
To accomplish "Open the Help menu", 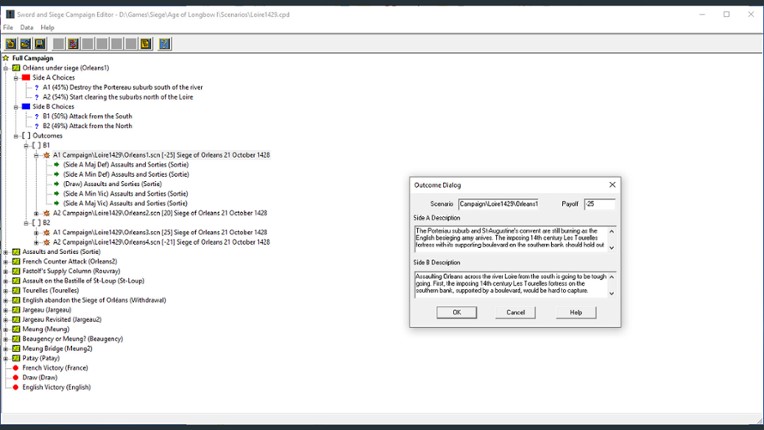I will tap(47, 28).
